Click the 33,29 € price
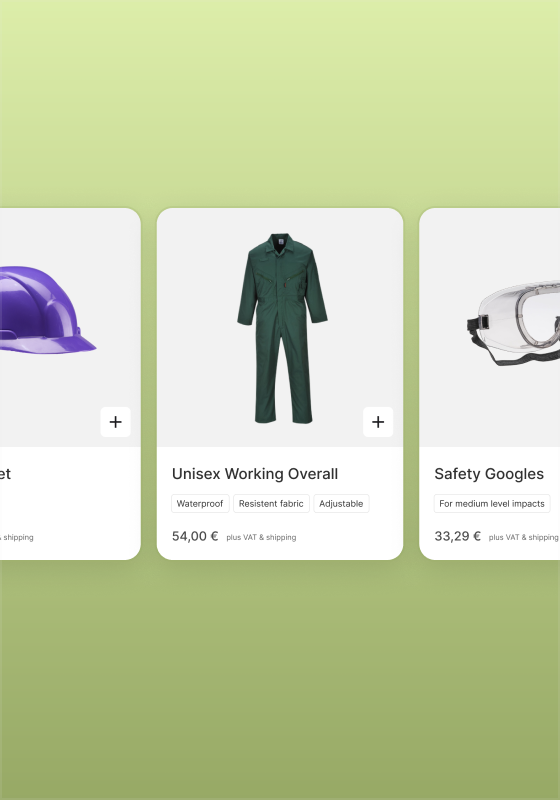This screenshot has height=800, width=560. pyautogui.click(x=457, y=536)
